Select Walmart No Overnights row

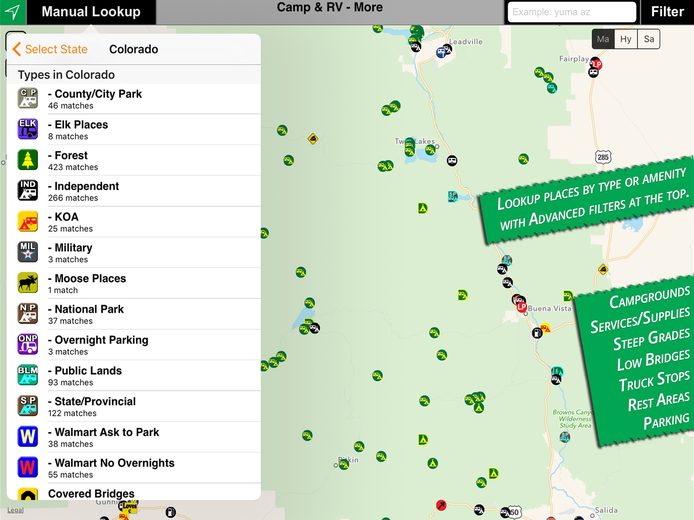point(134,468)
